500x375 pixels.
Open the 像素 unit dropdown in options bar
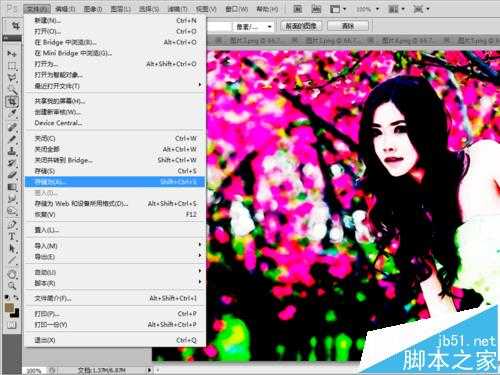(253, 26)
